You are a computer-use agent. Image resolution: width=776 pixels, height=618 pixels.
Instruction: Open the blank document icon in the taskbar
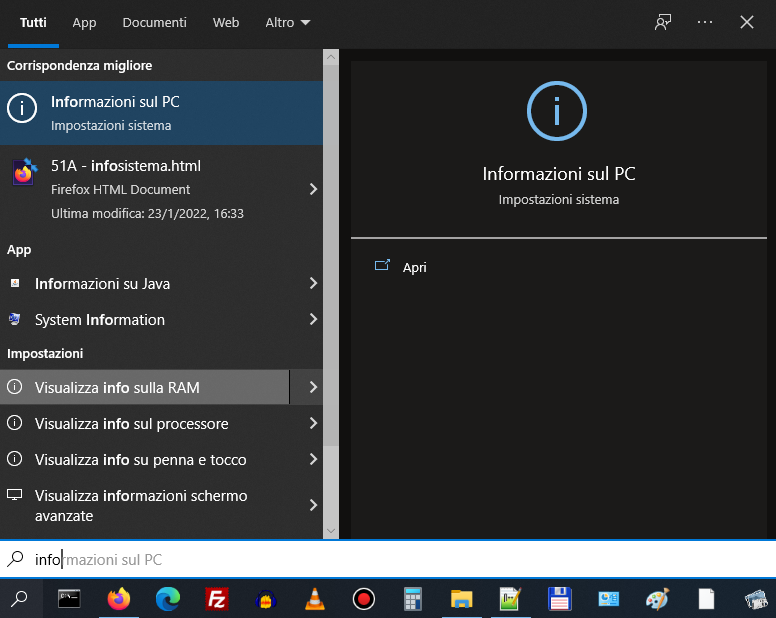706,599
